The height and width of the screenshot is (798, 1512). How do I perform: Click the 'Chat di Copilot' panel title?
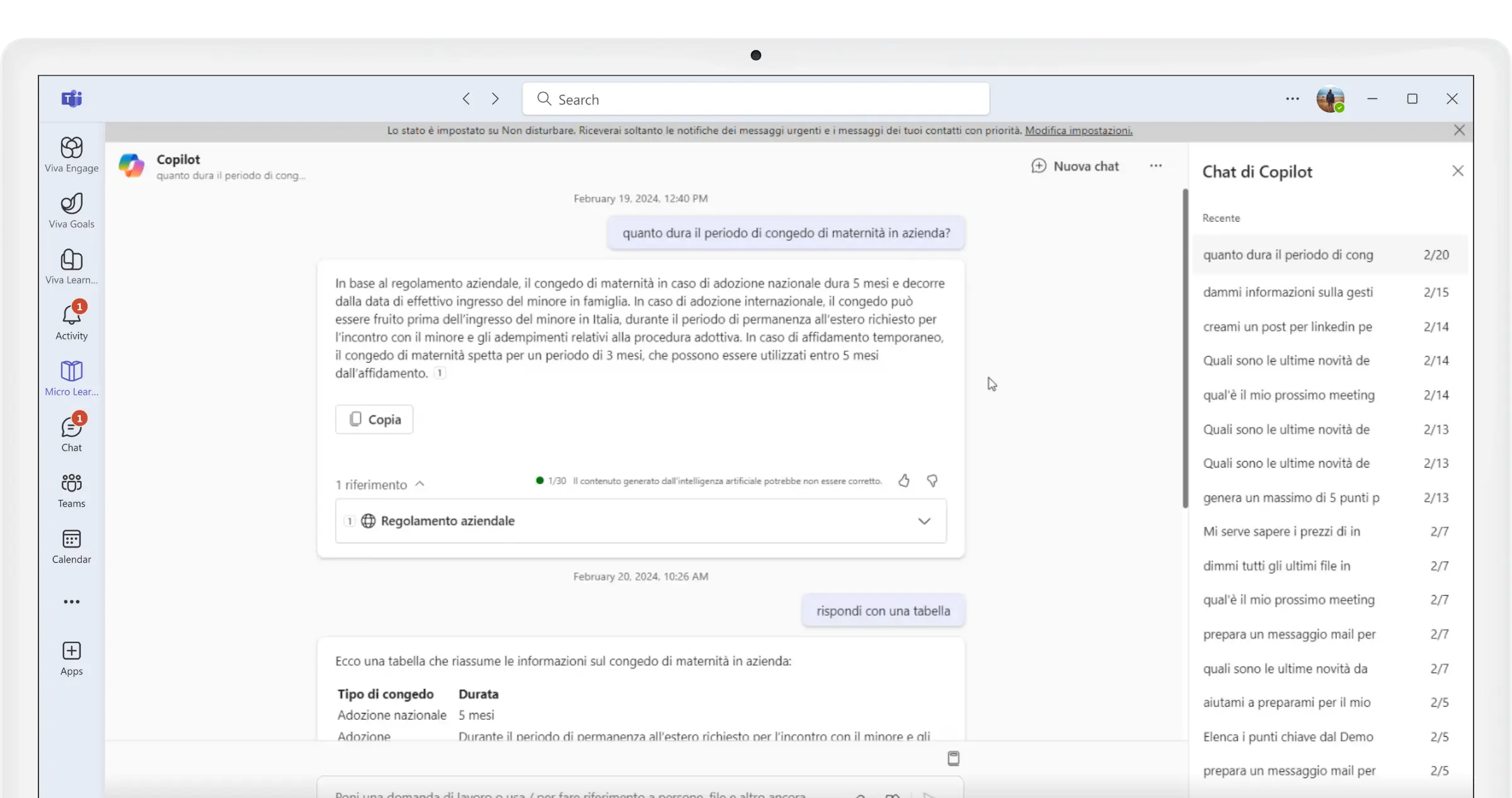click(1257, 172)
